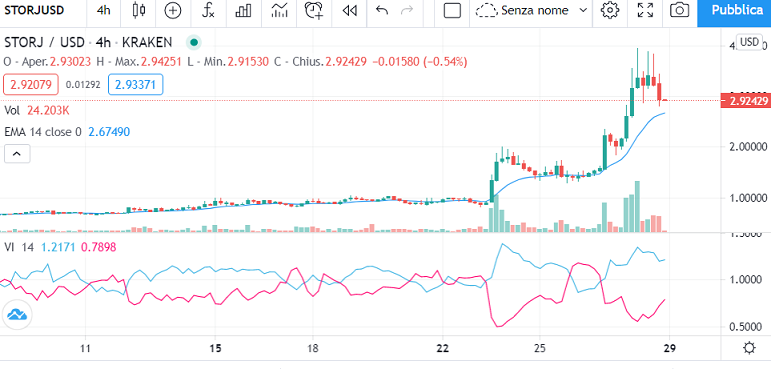Open the 4h time interval dropdown
The height and width of the screenshot is (369, 771).
click(x=104, y=10)
